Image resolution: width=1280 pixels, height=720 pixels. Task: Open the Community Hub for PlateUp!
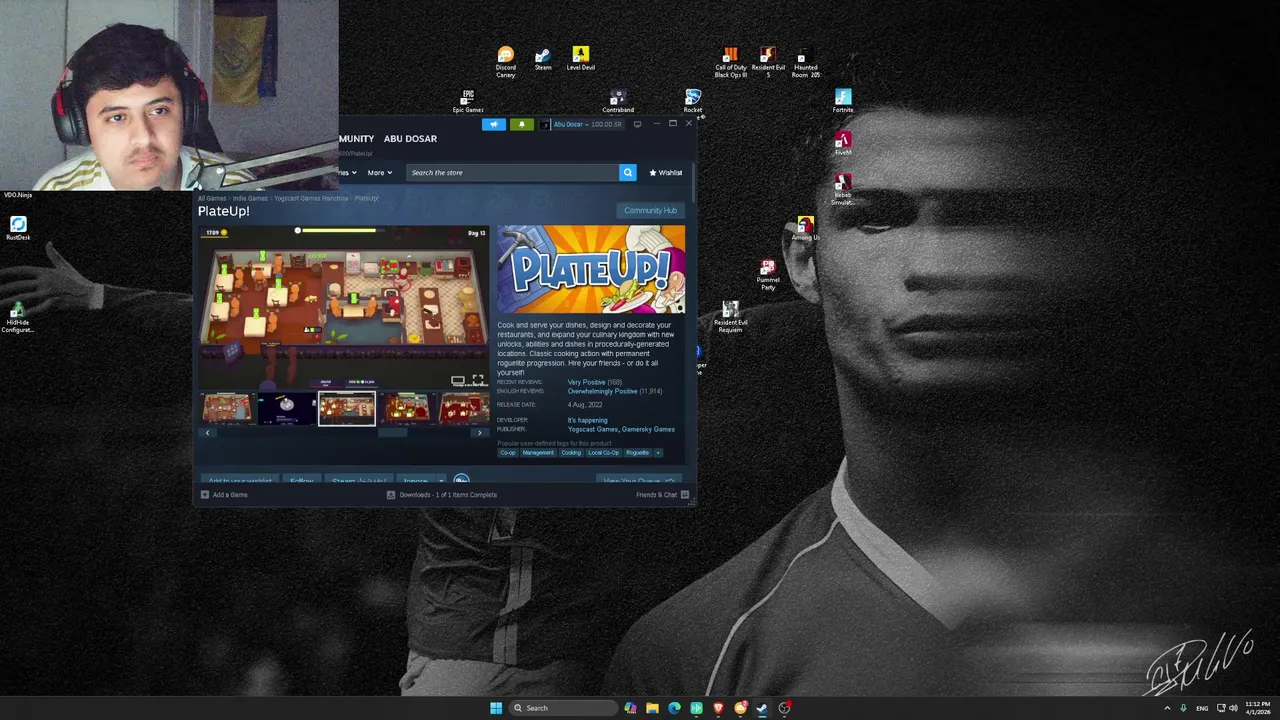(650, 210)
